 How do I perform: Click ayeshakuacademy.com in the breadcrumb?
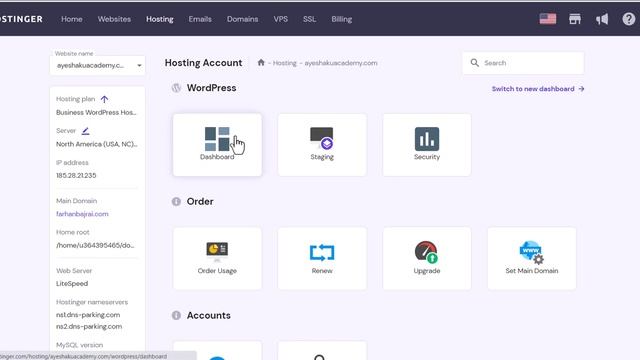tap(341, 63)
